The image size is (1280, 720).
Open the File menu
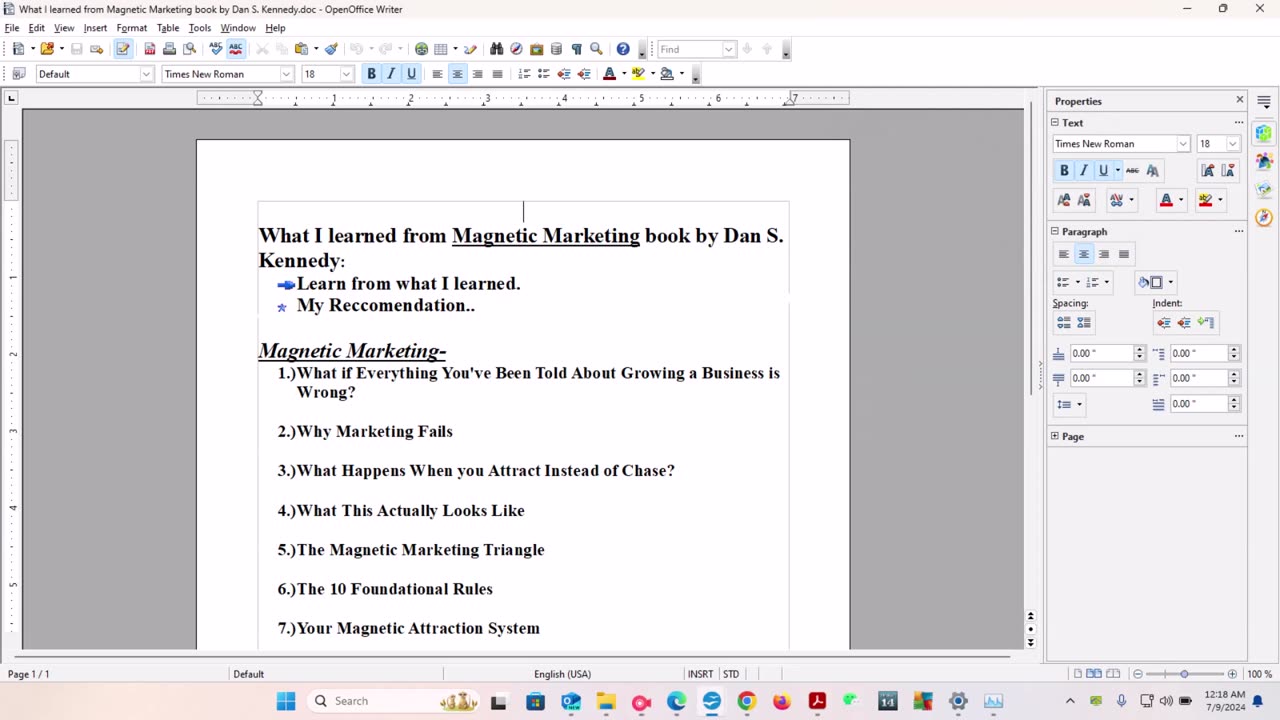tap(12, 28)
